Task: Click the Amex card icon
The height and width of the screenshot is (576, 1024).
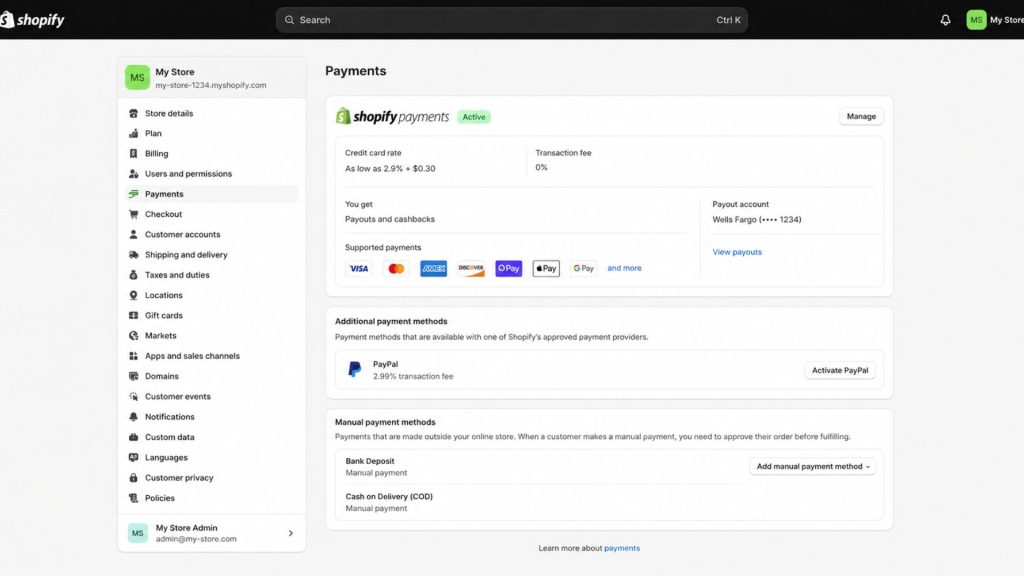Action: click(x=433, y=268)
